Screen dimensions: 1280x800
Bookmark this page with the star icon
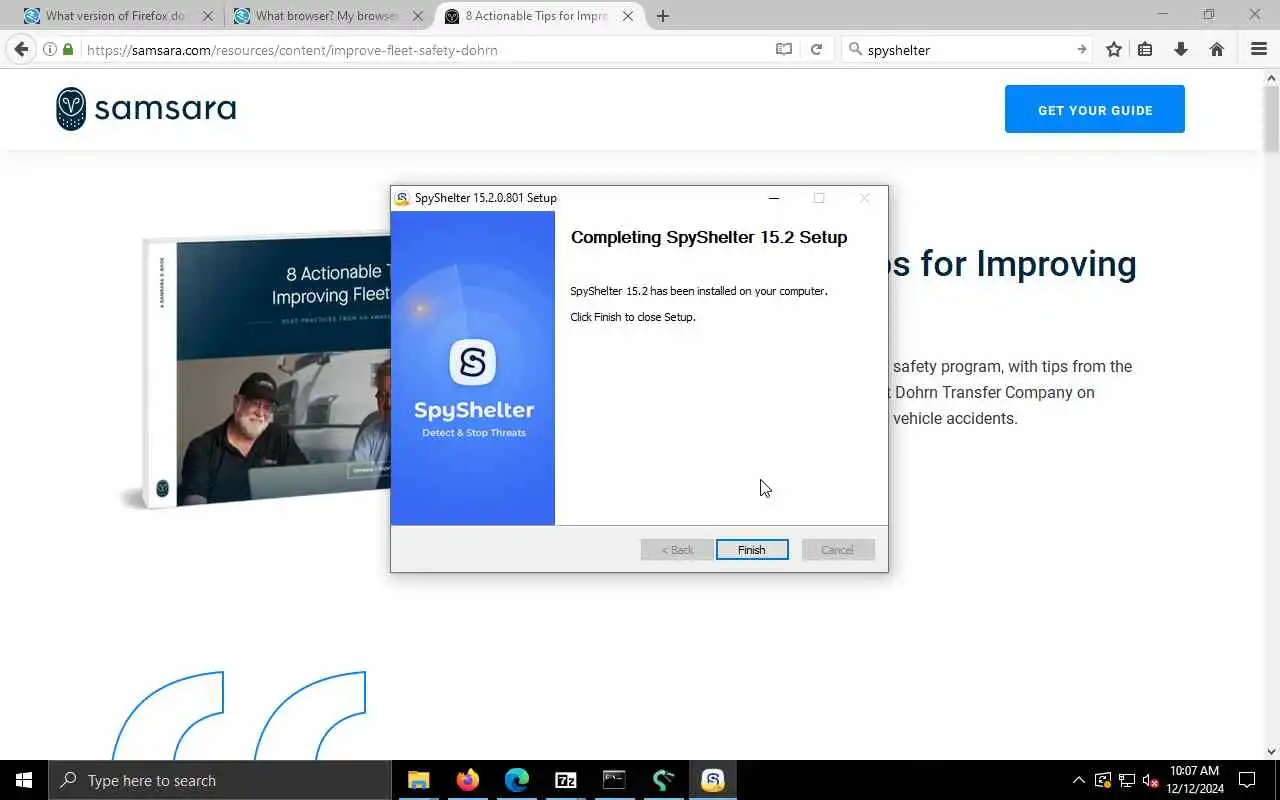[1113, 49]
